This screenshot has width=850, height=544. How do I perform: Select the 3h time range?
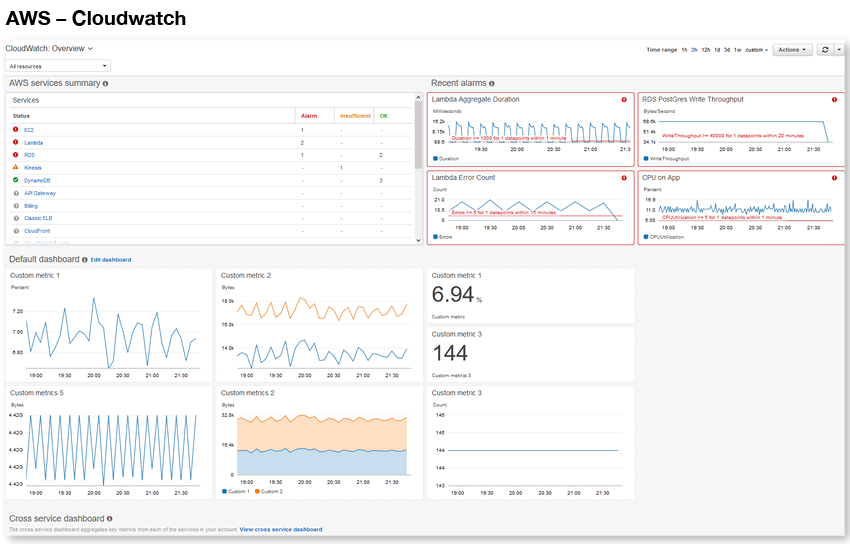694,50
